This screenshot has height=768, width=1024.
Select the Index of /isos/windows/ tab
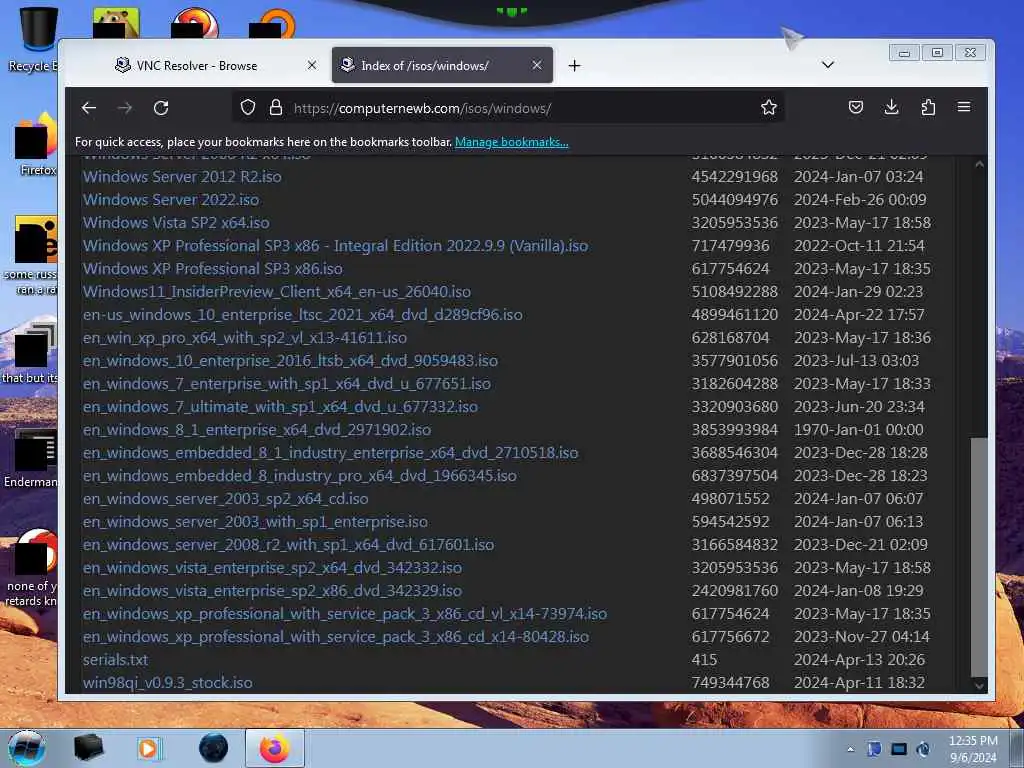pyautogui.click(x=442, y=65)
